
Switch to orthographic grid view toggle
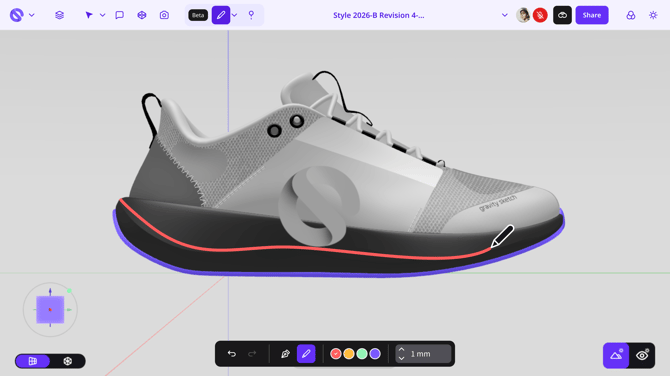pos(33,361)
